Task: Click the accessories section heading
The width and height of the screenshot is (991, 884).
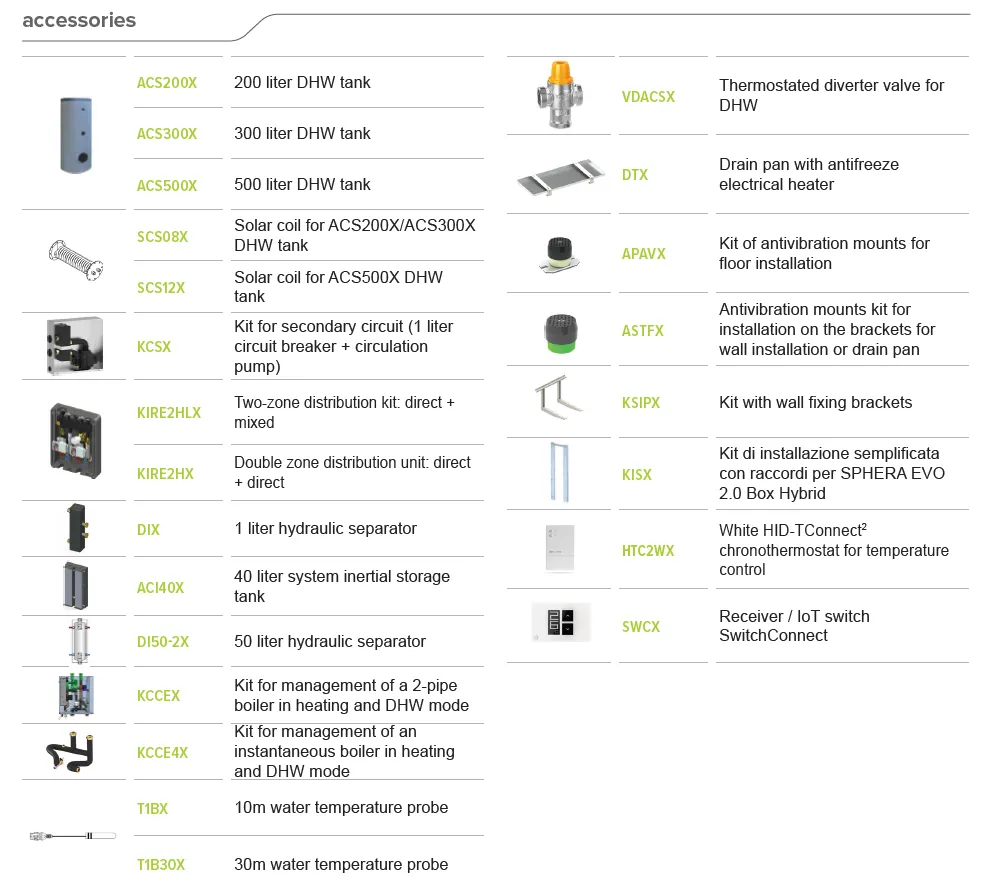Action: pos(79,20)
